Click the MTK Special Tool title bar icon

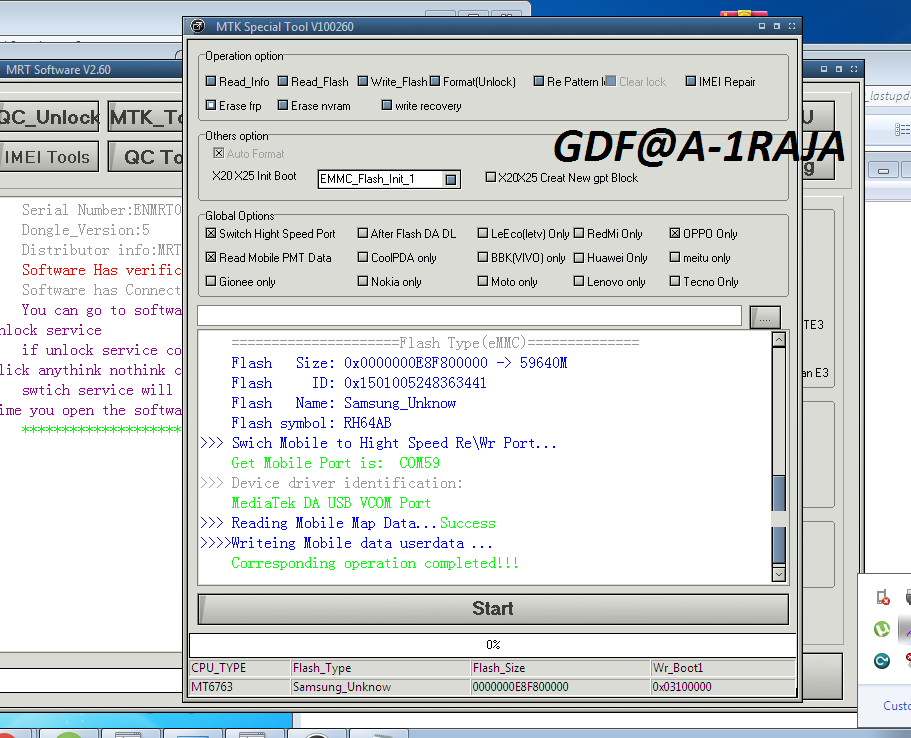pyautogui.click(x=198, y=26)
